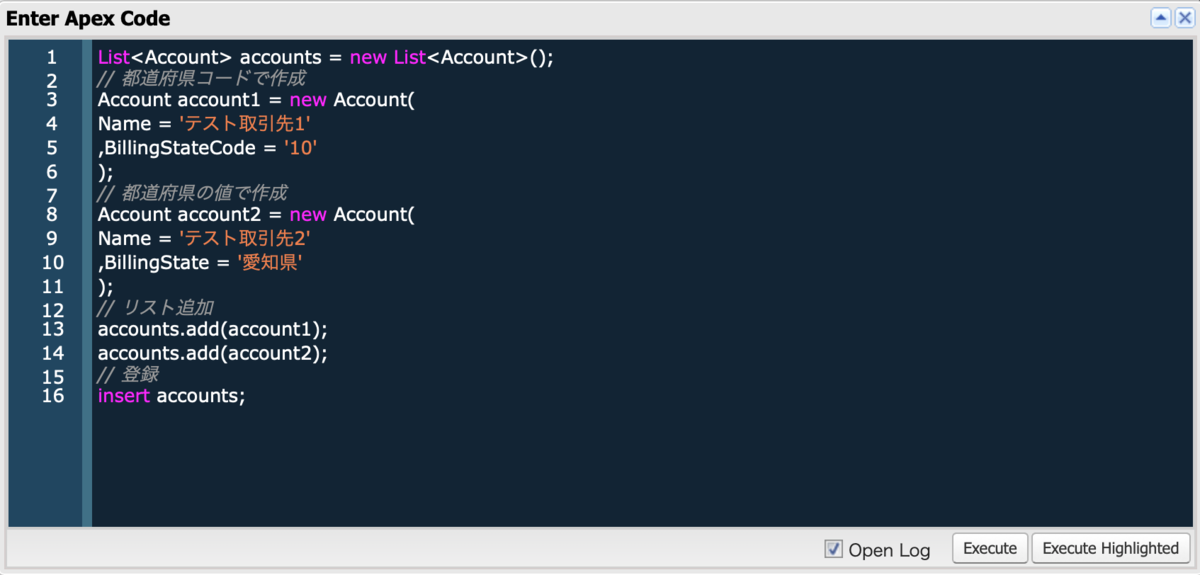This screenshot has height=575, width=1200.
Task: Click the 'テスト取引先1' string literal
Action: [x=245, y=124]
